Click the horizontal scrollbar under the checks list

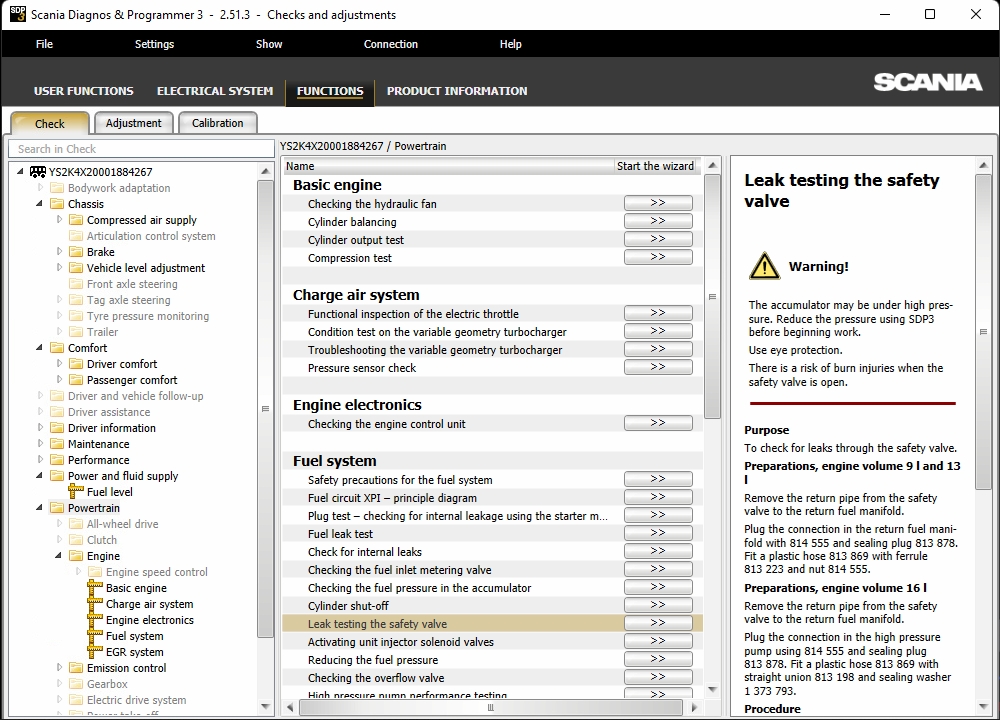point(490,707)
